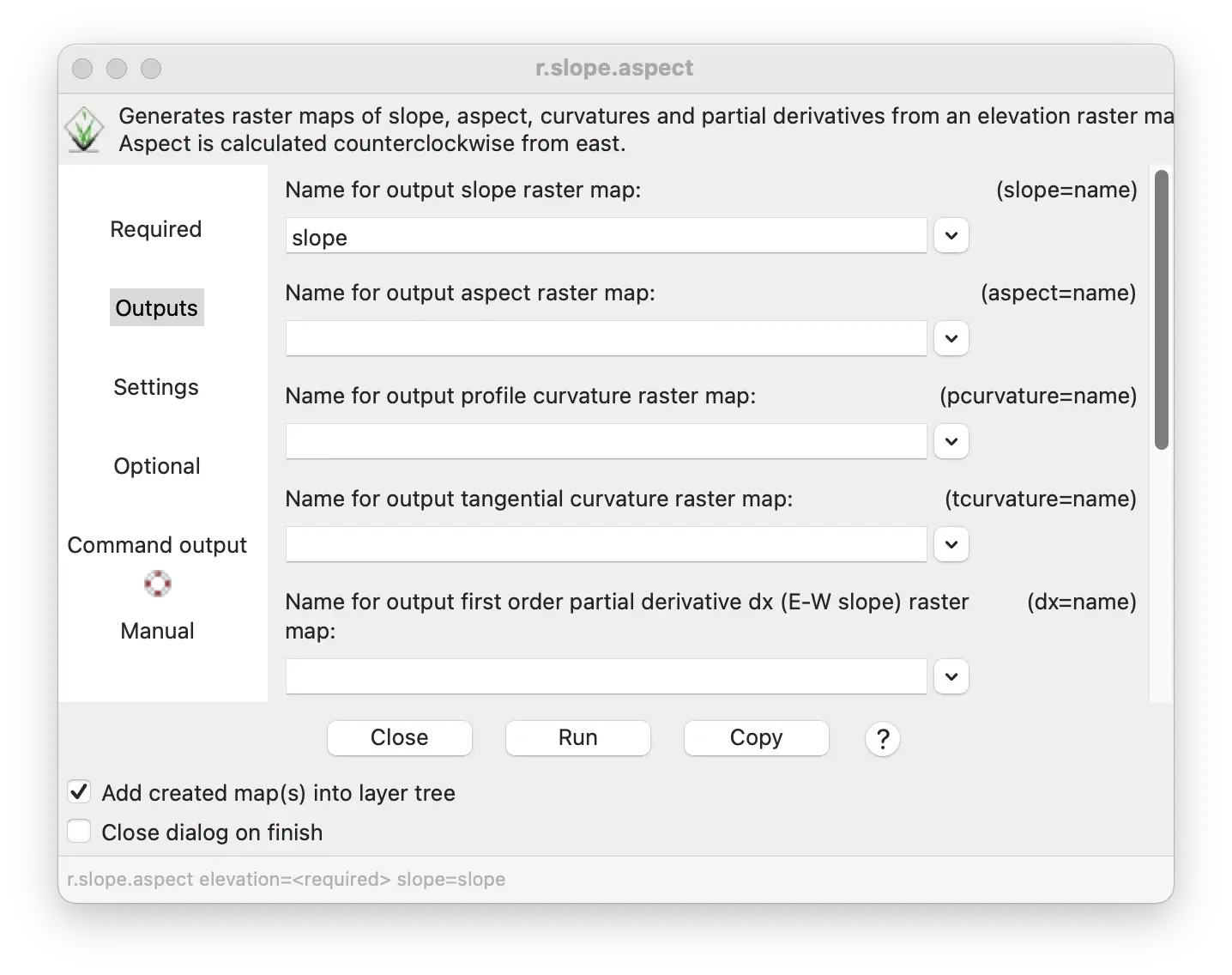Select the Optional tab

click(x=157, y=466)
